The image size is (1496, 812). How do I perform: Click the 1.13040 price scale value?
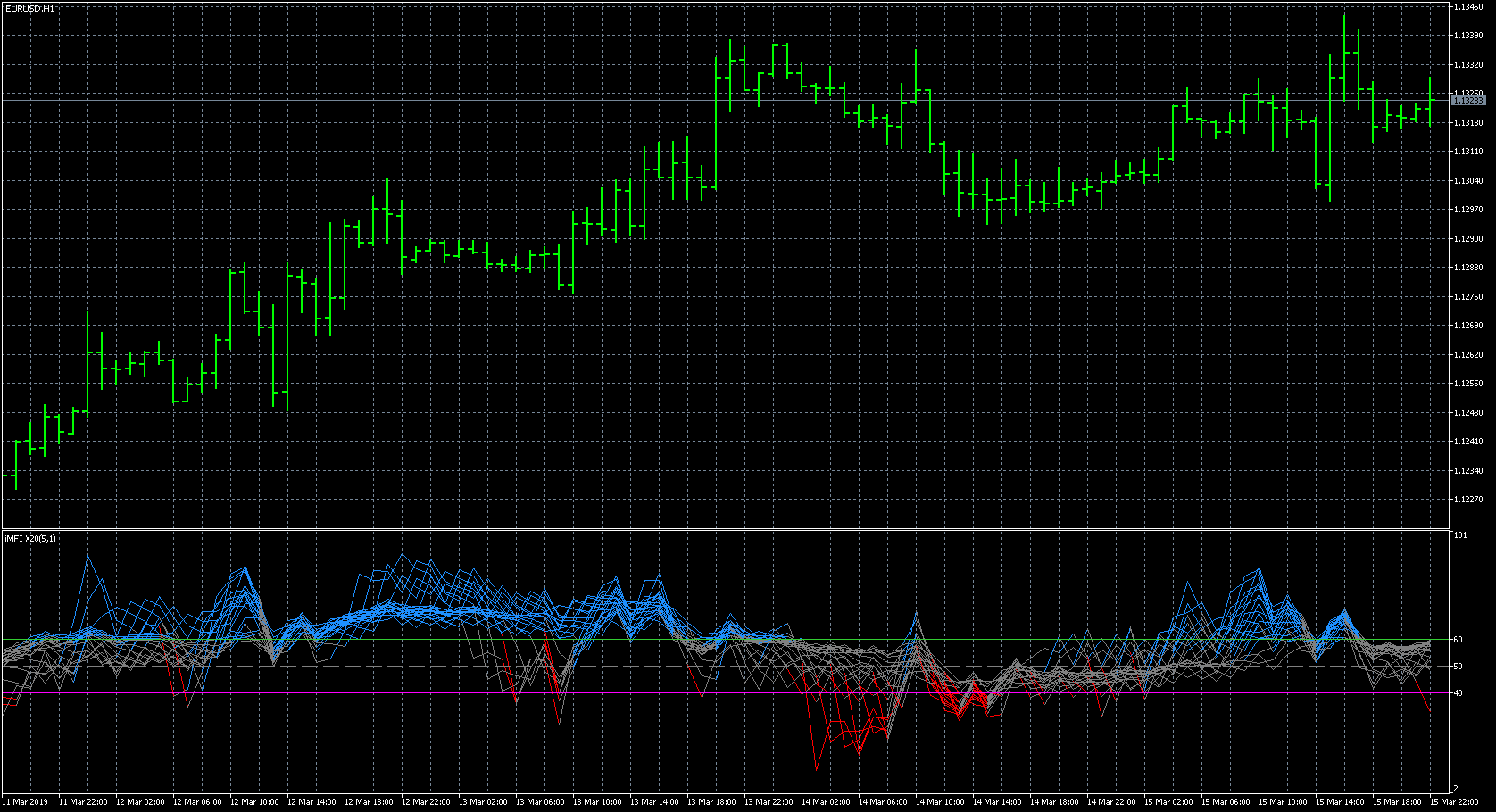(1468, 181)
